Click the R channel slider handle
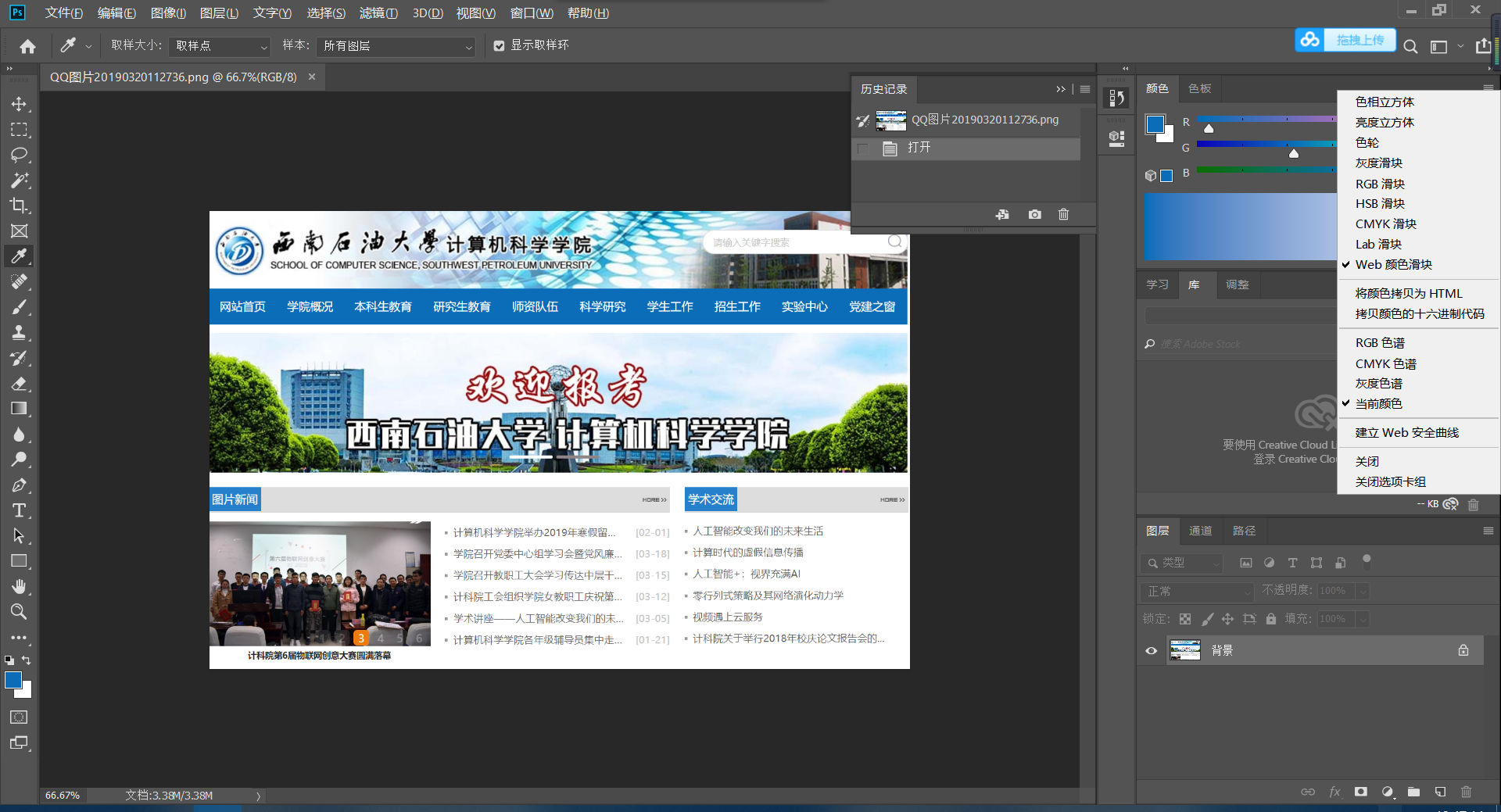 [1209, 129]
